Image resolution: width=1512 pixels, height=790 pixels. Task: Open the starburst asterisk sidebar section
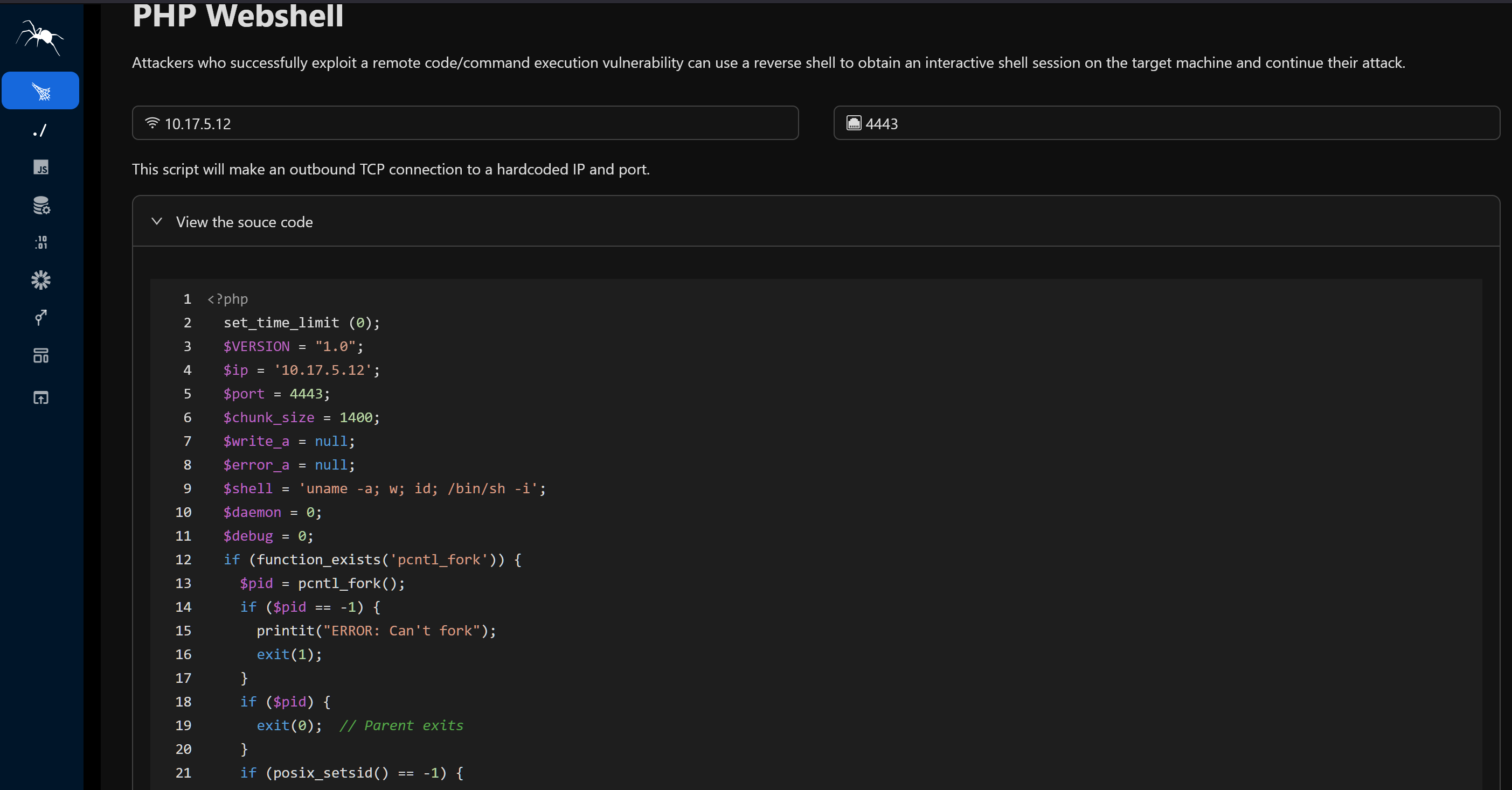coord(40,279)
